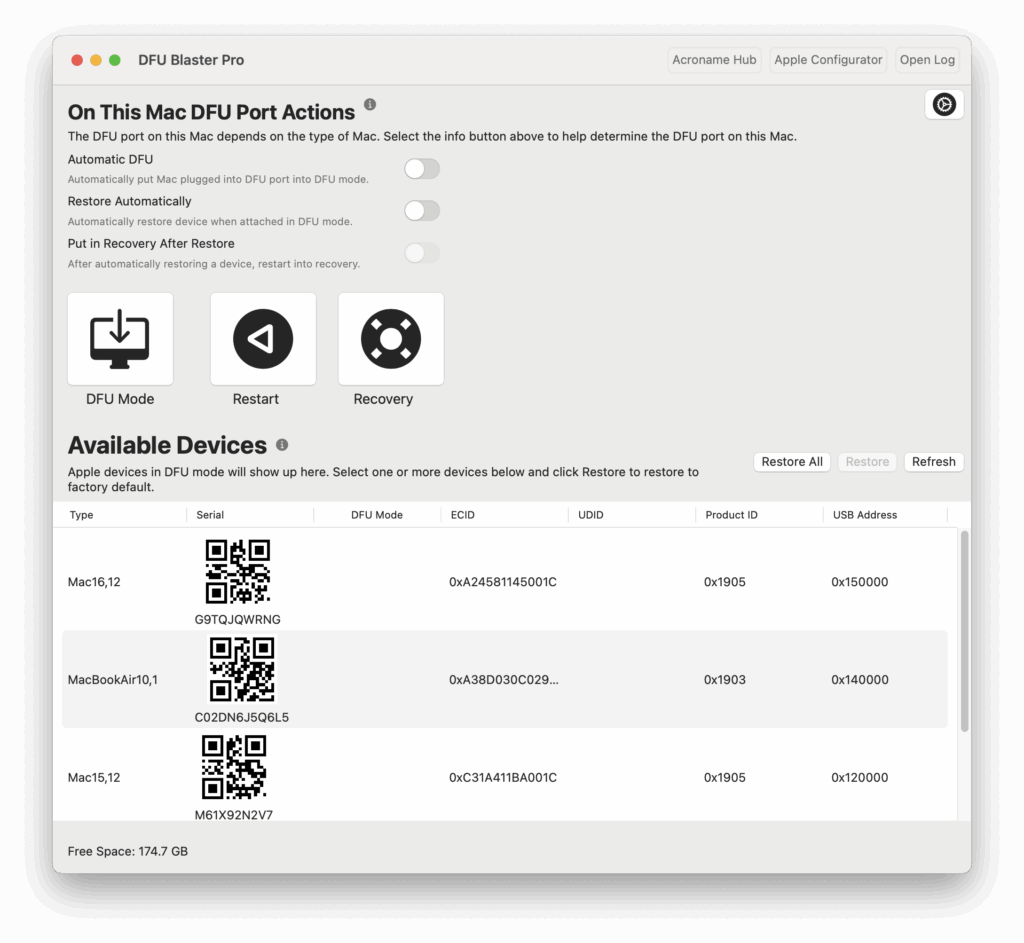This screenshot has width=1024, height=943.
Task: Click Product ID 0x1903
Action: point(725,680)
